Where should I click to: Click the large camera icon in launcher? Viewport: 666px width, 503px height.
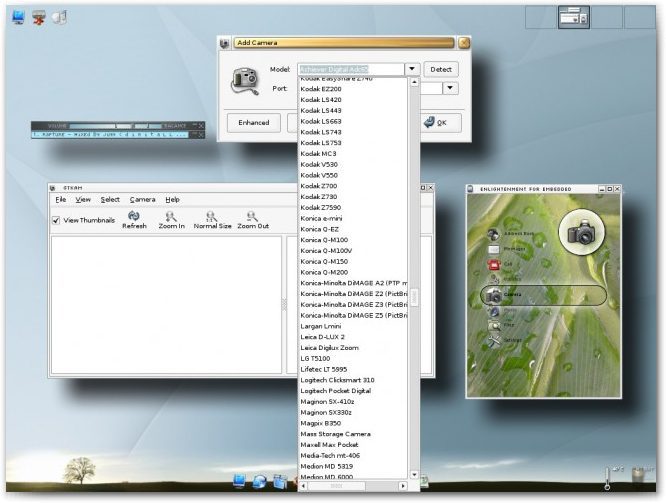(580, 231)
